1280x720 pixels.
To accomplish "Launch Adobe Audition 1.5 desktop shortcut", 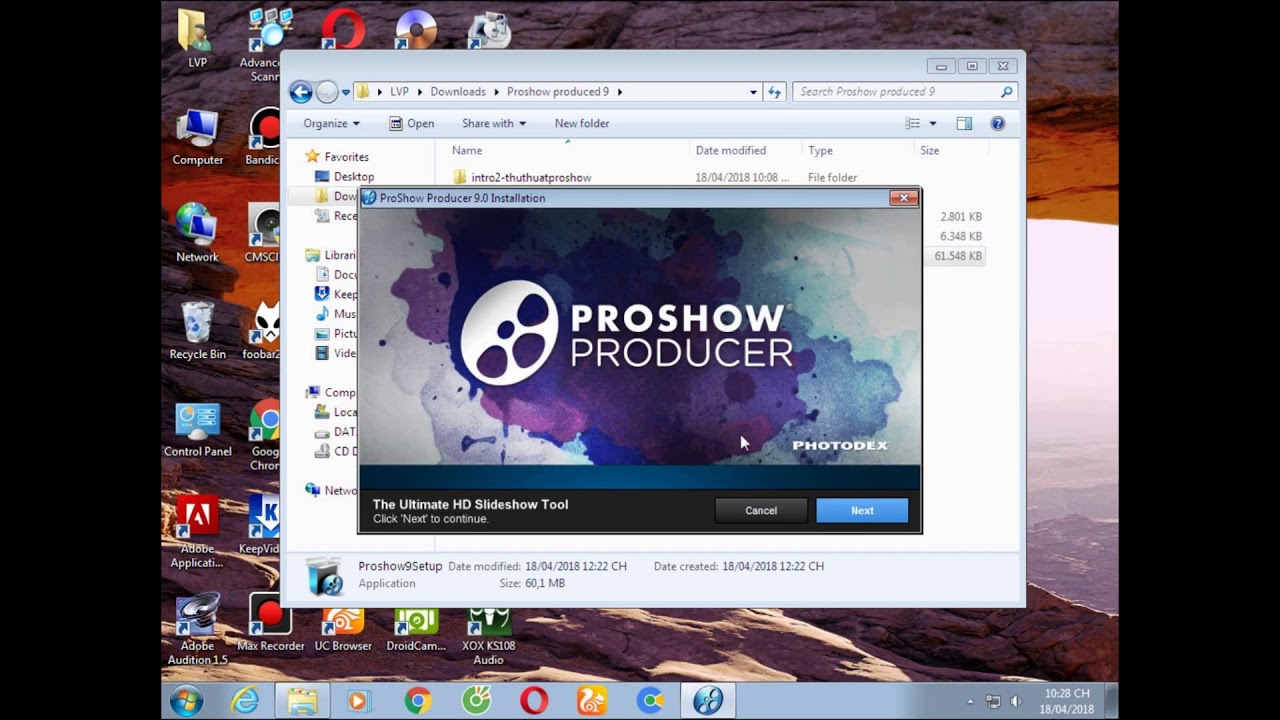I will coord(197,630).
